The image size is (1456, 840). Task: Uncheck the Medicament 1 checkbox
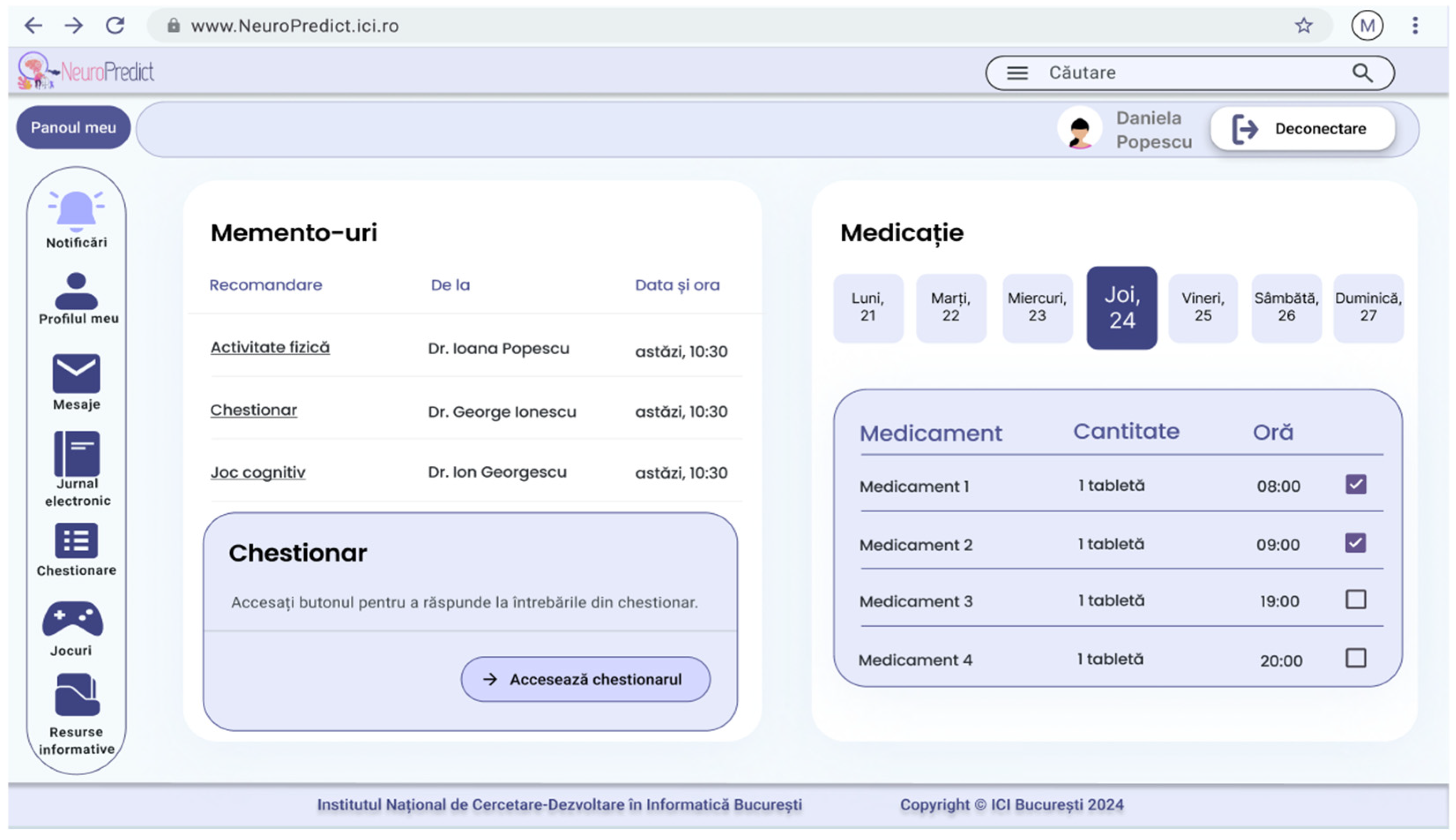pyautogui.click(x=1356, y=485)
